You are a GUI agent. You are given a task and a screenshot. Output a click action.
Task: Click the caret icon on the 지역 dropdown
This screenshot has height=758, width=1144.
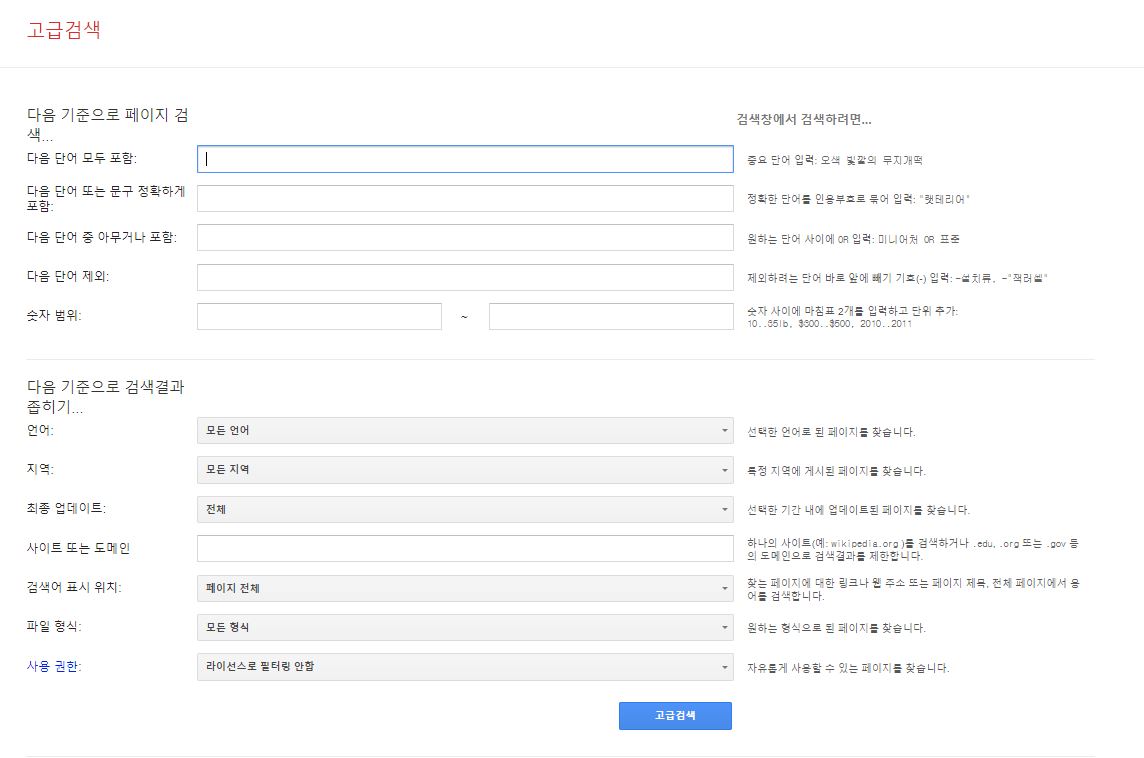pos(726,469)
